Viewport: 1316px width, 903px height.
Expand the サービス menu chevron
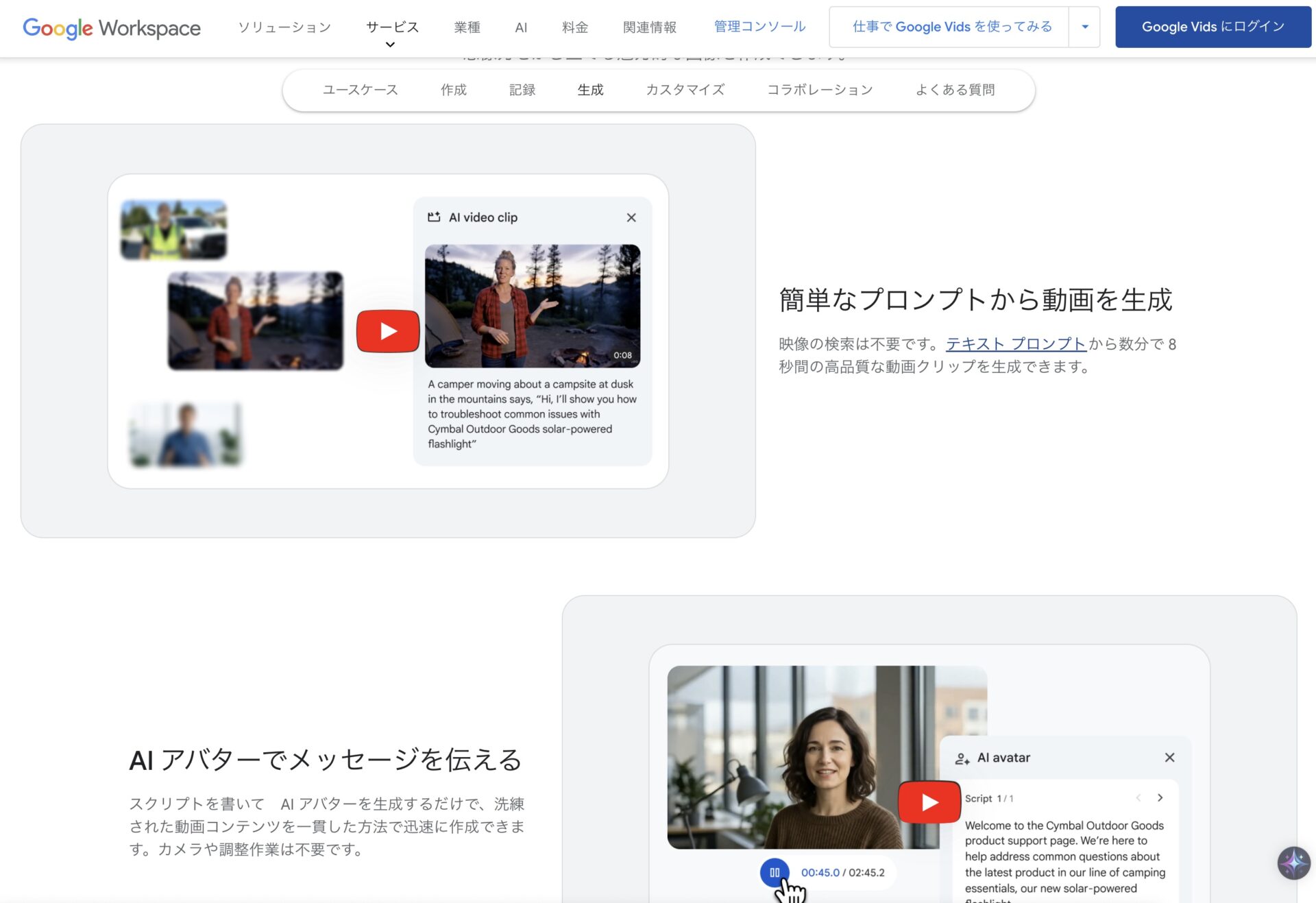click(x=391, y=45)
